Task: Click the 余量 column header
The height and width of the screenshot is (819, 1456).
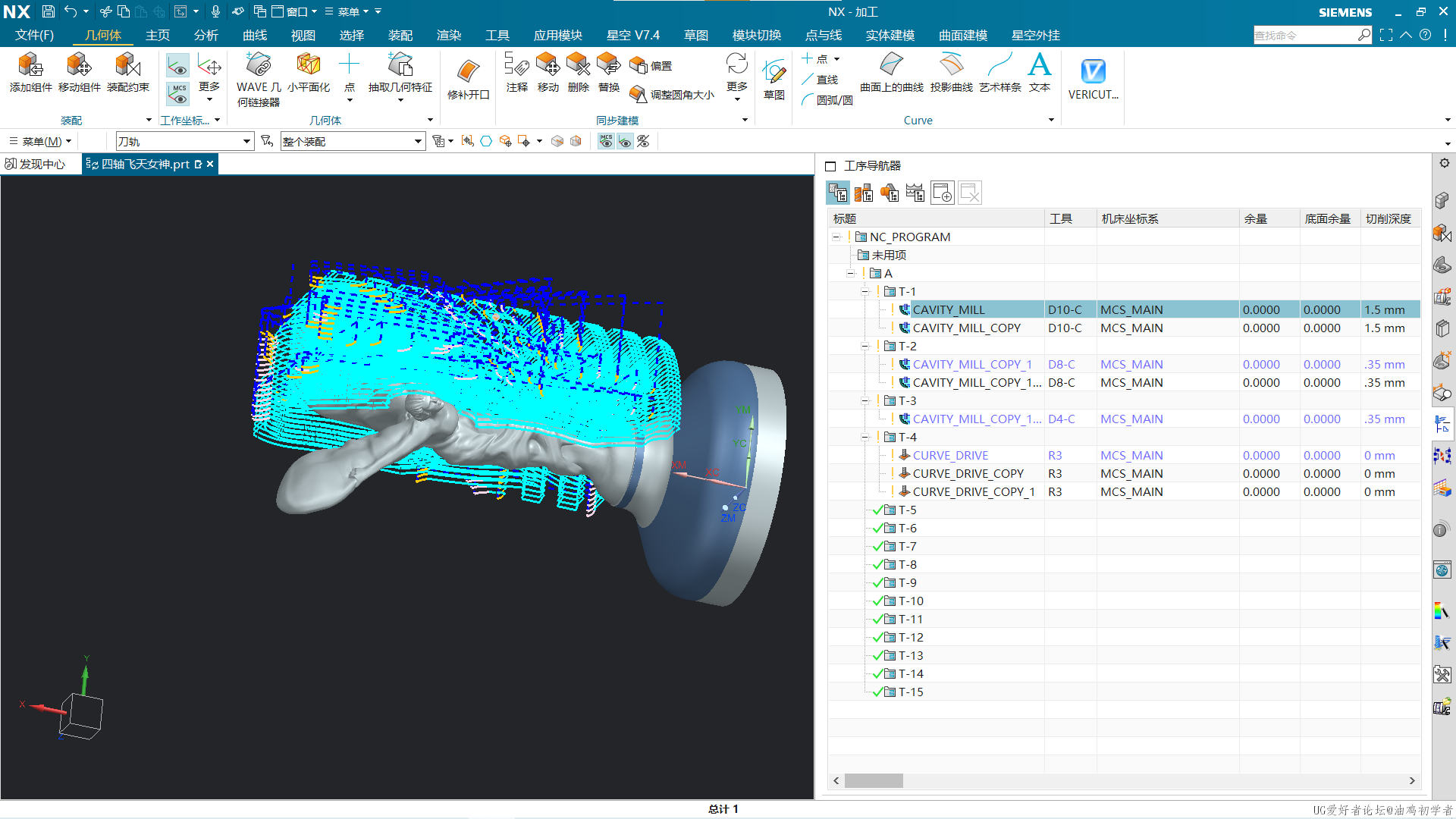Action: [x=1269, y=218]
